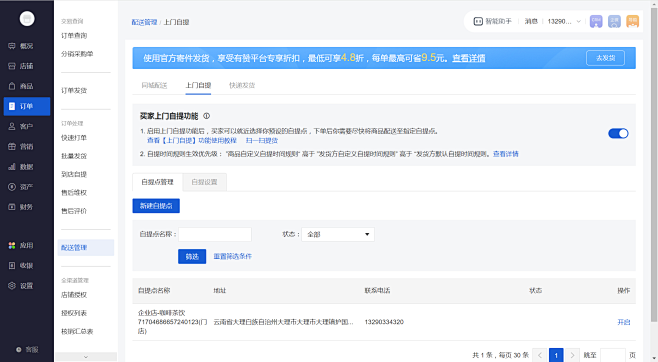
Task: Open 授权列表 in the sub-menu
Action: 74,313
